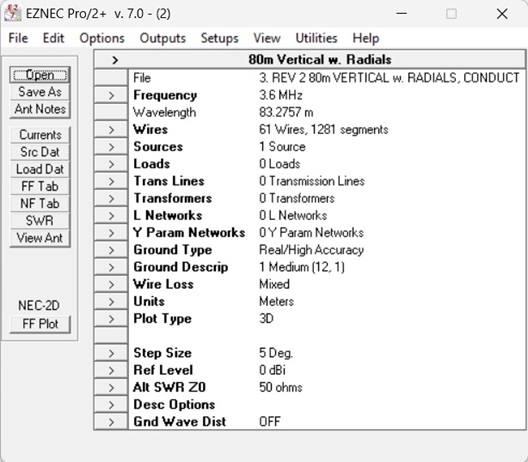Click the '0 dBi' ref level value
528x462 pixels.
[x=272, y=370]
